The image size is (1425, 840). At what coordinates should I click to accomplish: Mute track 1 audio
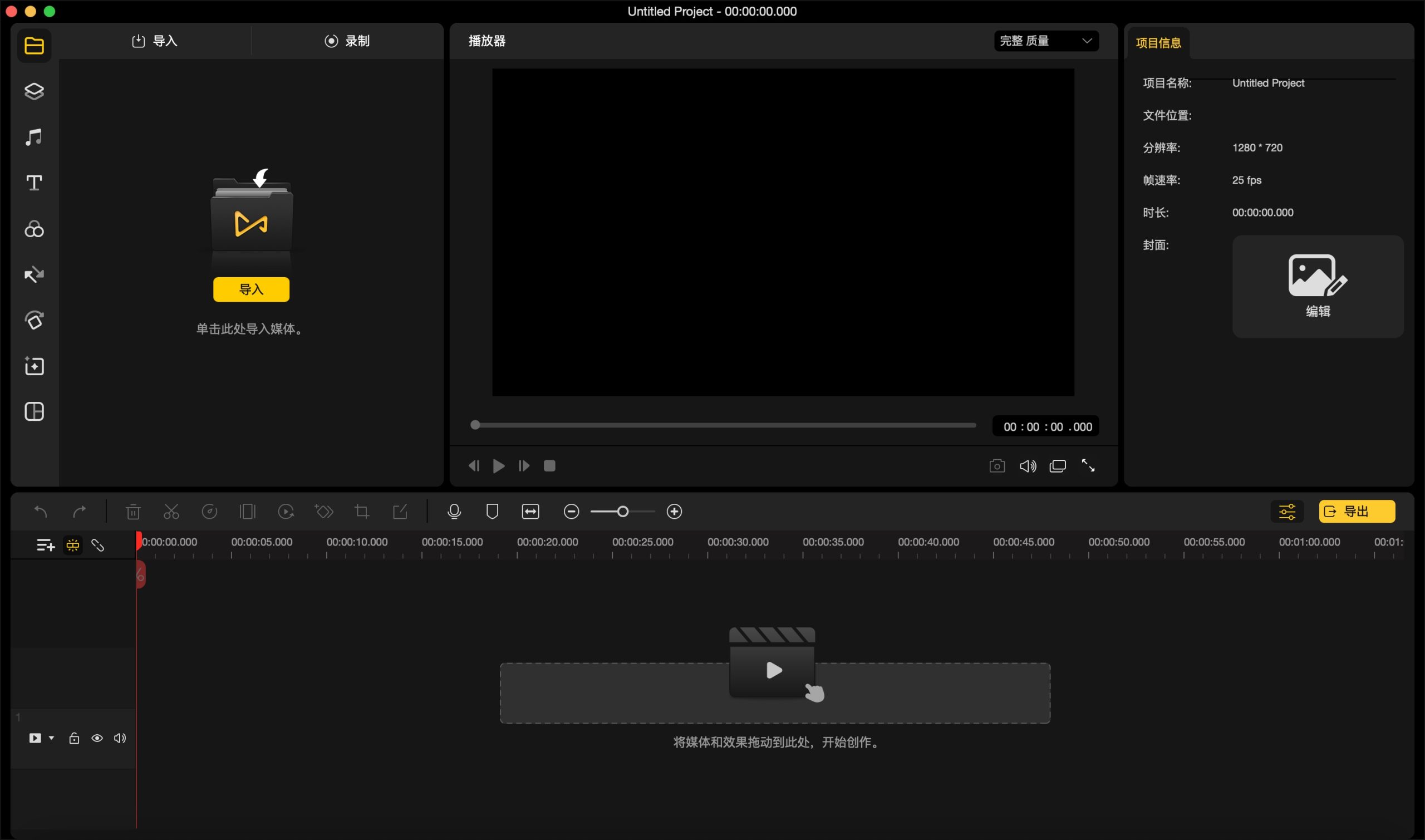120,738
